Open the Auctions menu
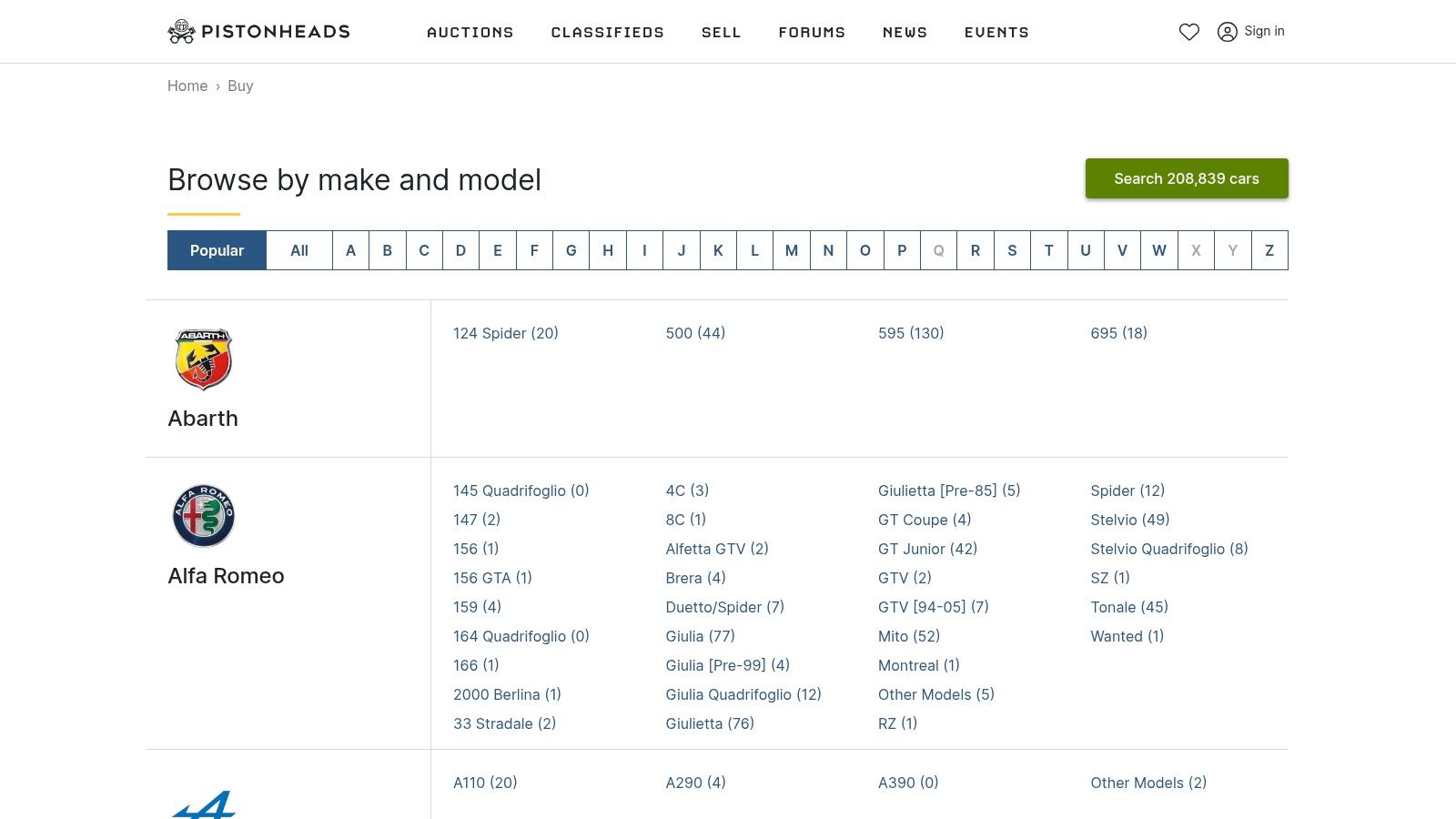Screen dimensions: 1456x819 tap(470, 32)
